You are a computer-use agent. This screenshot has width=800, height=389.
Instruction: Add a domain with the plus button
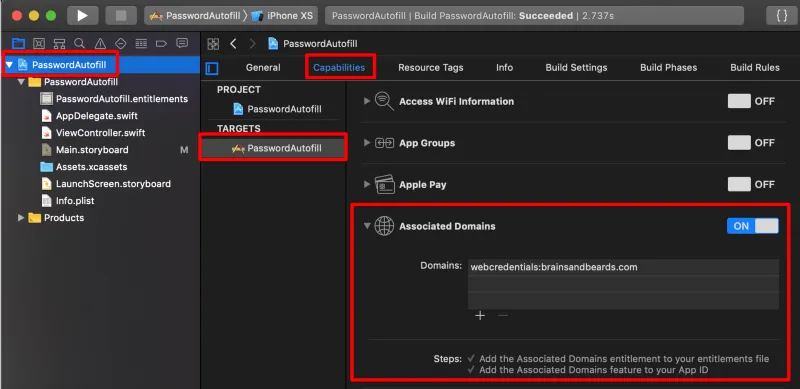click(480, 315)
